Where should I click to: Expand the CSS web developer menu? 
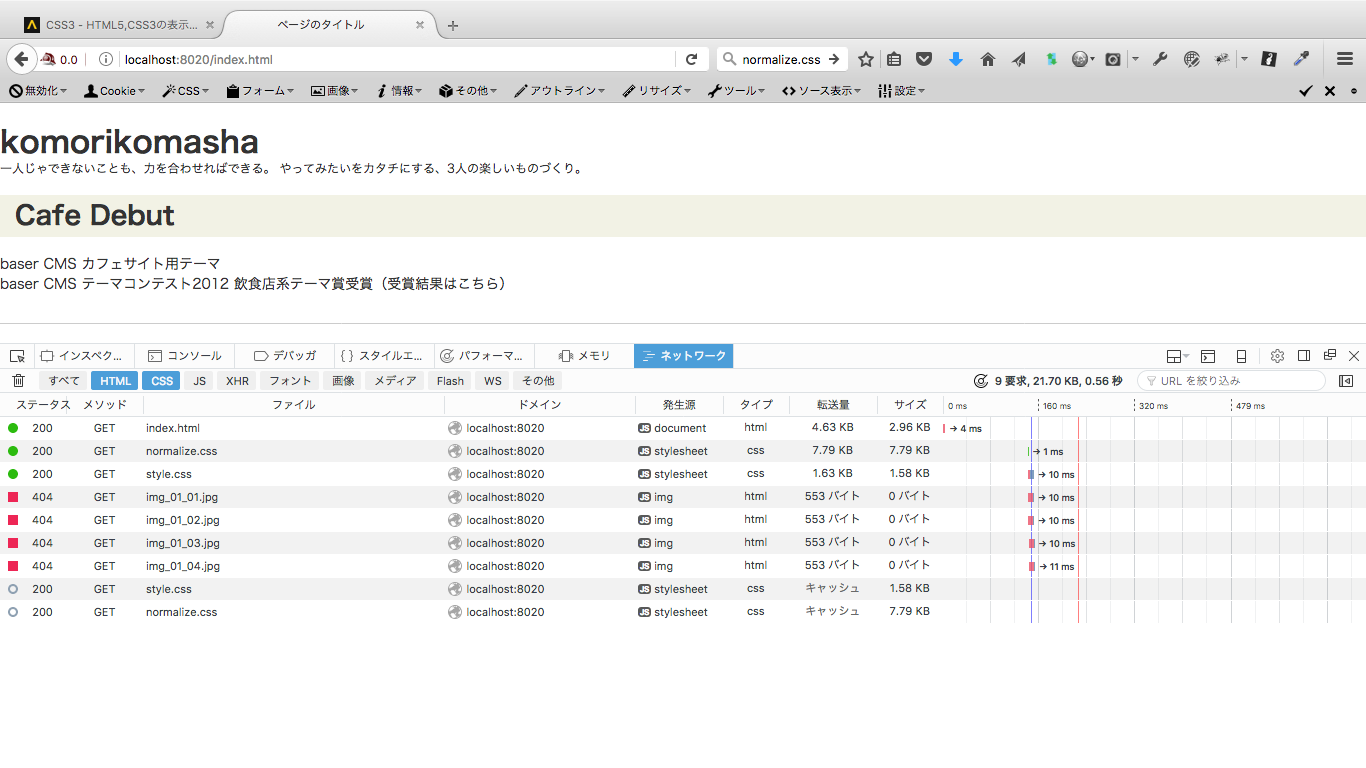tap(186, 91)
